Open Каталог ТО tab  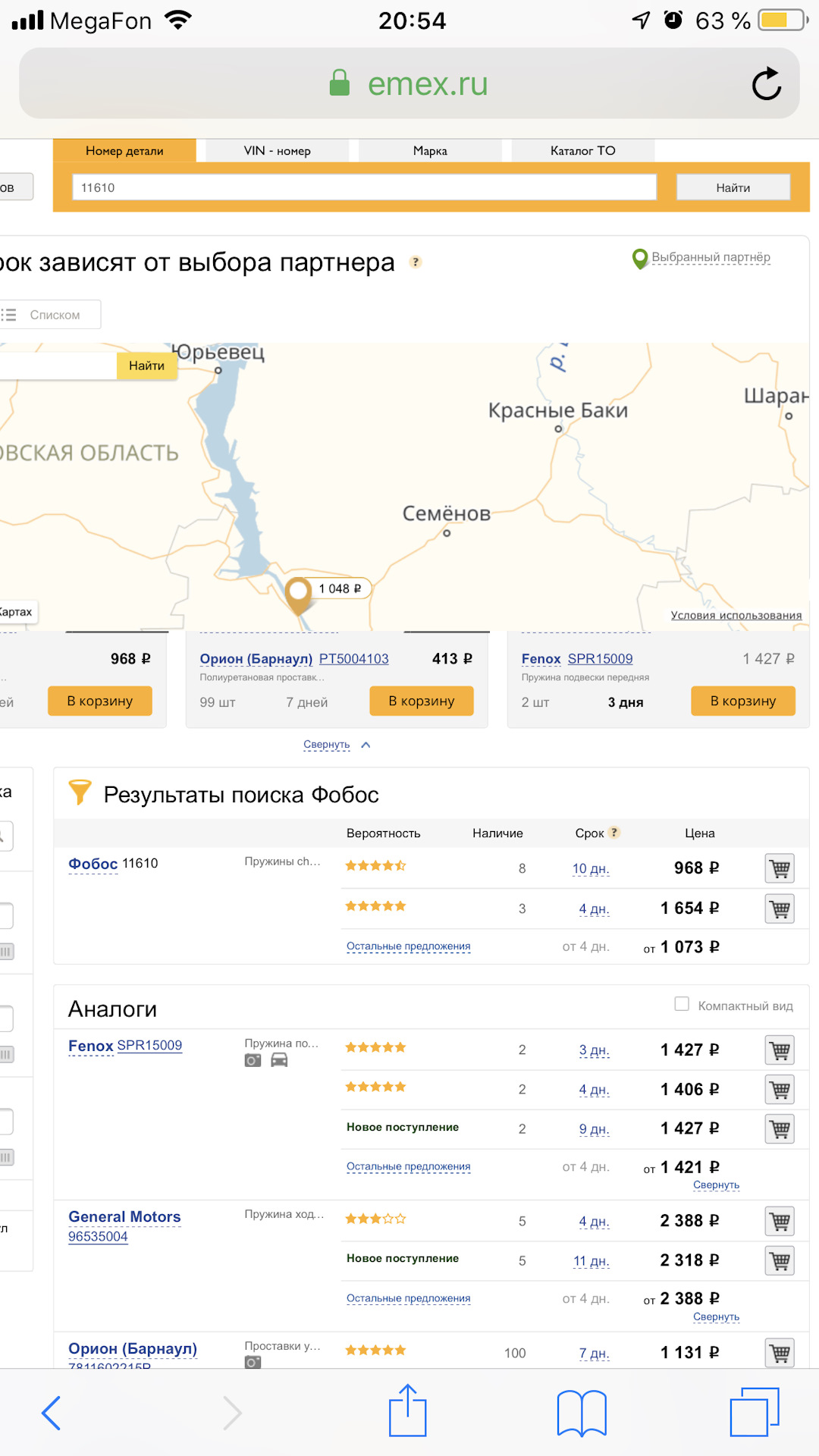pos(582,151)
